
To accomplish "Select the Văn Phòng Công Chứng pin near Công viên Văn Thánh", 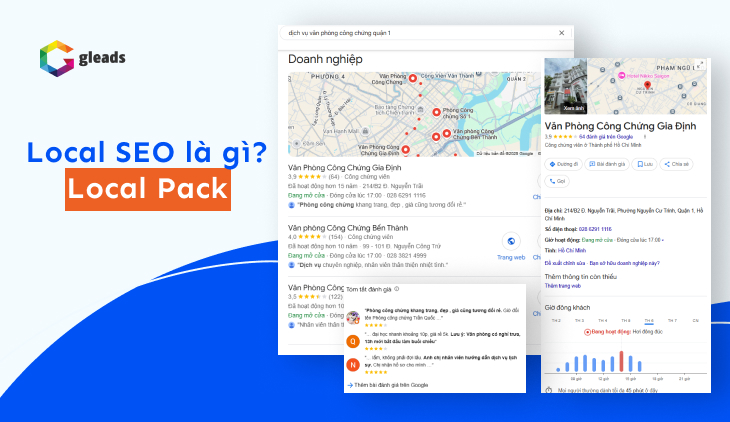I will tap(412, 78).
